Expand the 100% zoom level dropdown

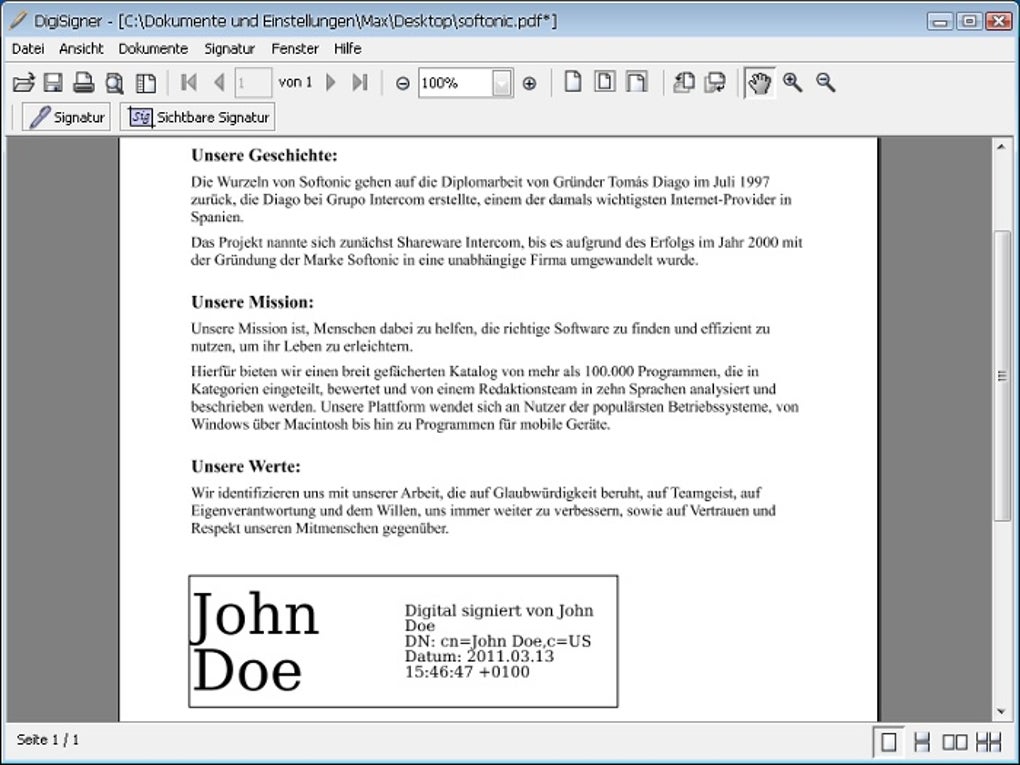(502, 83)
